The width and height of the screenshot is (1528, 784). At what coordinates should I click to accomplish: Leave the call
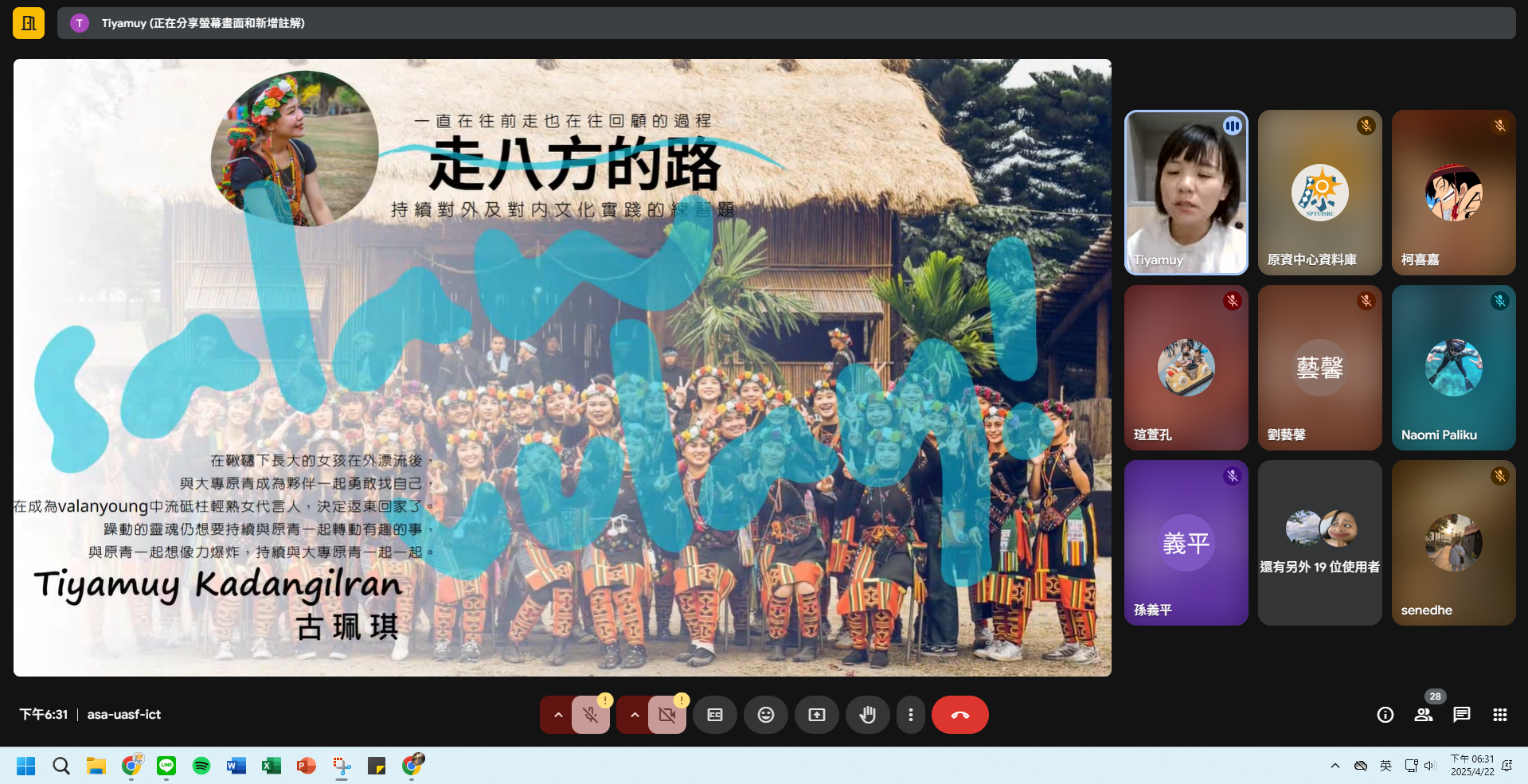[x=960, y=715]
